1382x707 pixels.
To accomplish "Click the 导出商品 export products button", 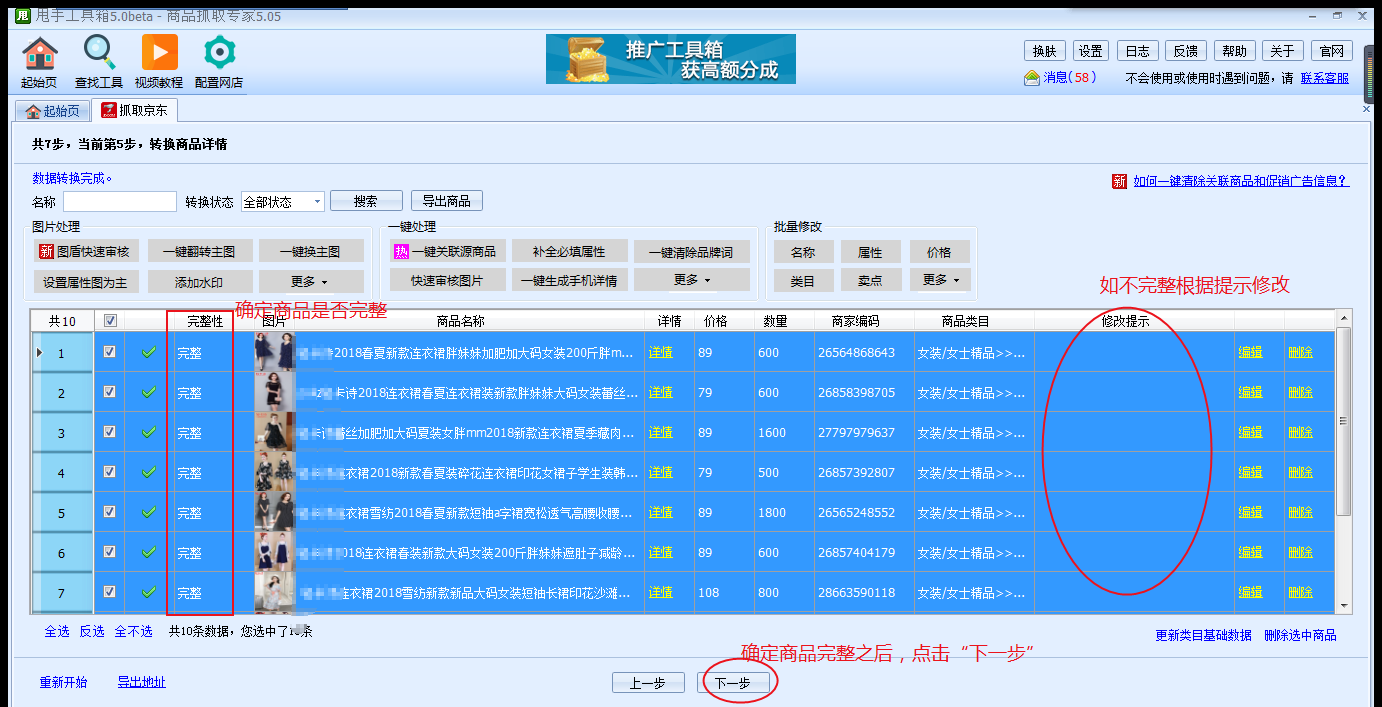I will 446,201.
